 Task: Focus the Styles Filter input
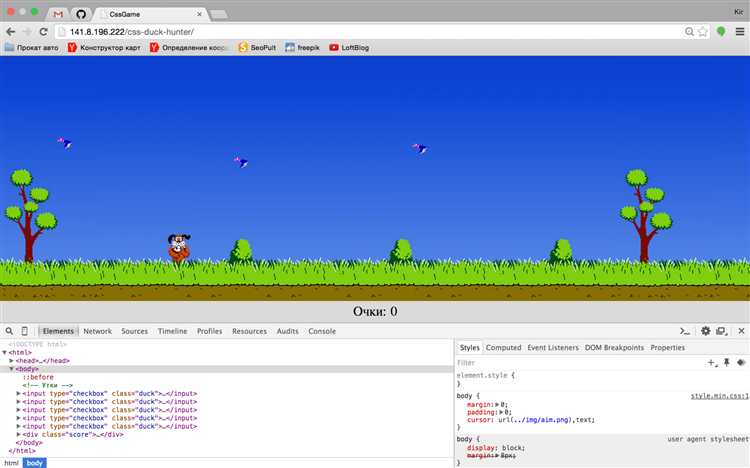579,363
